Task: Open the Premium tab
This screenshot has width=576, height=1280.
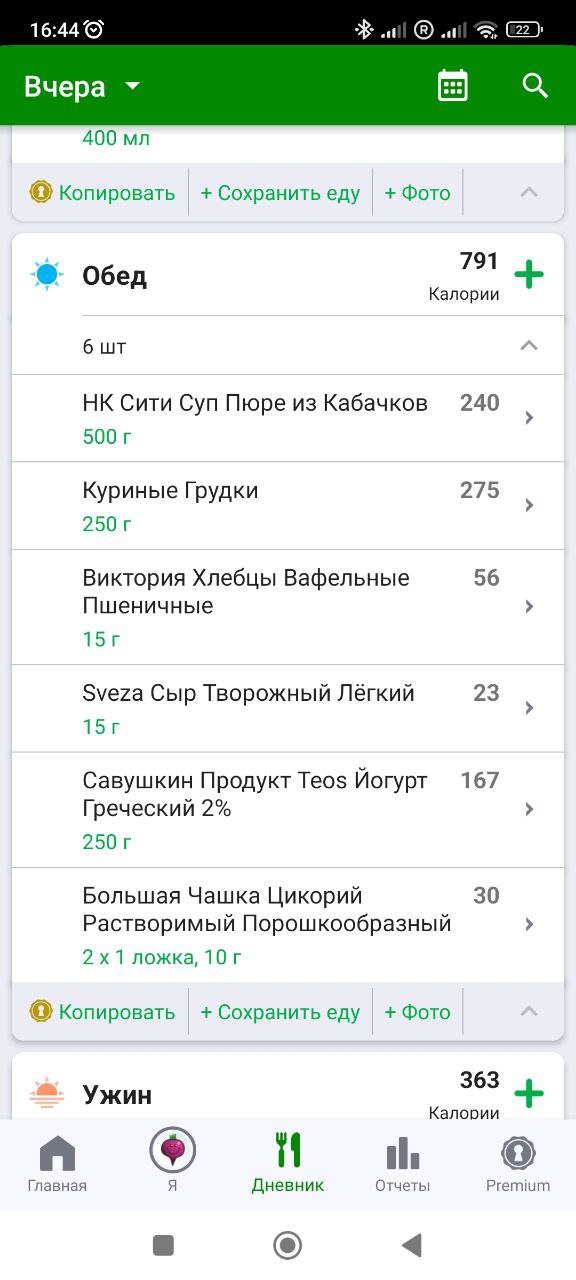Action: pos(518,1166)
